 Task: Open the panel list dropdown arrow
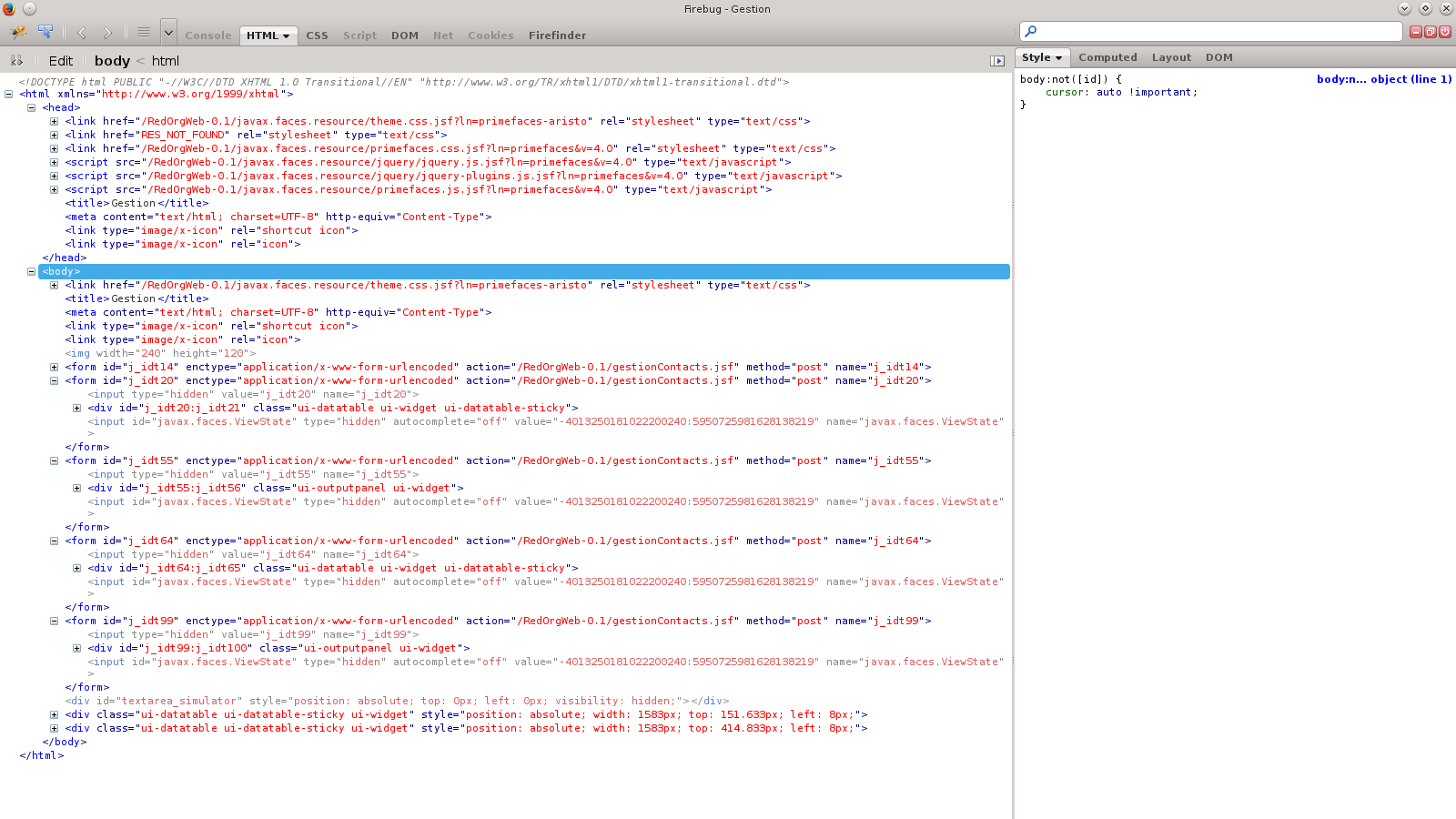[x=168, y=33]
